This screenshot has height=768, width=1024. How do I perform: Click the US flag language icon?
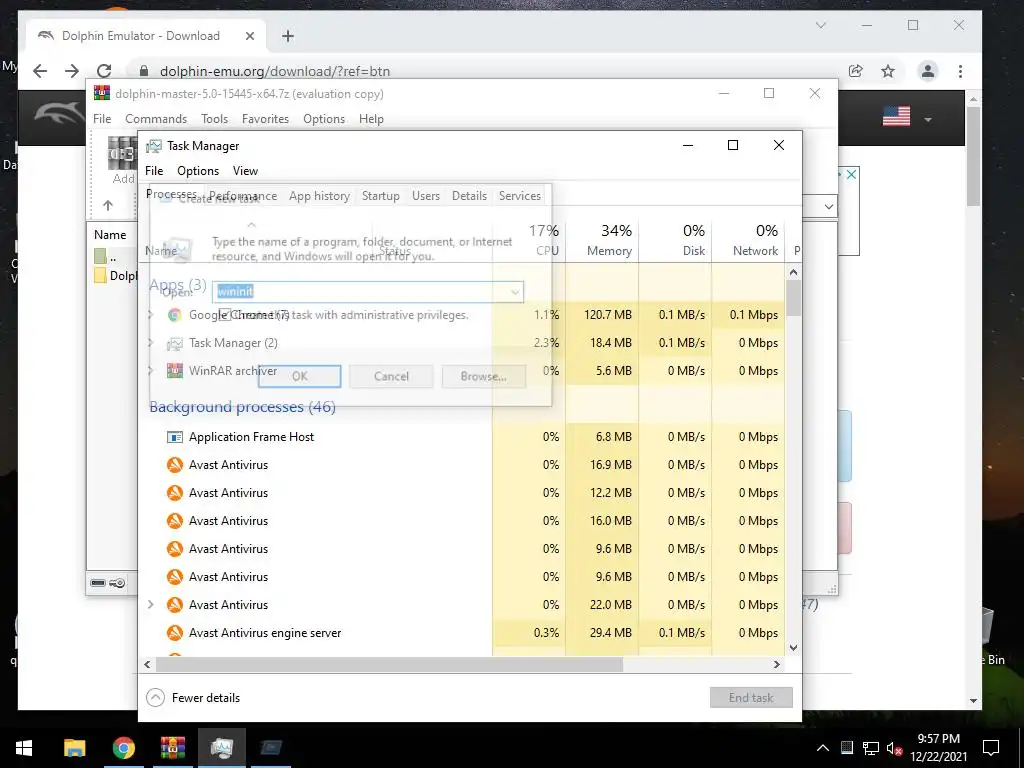(x=896, y=117)
